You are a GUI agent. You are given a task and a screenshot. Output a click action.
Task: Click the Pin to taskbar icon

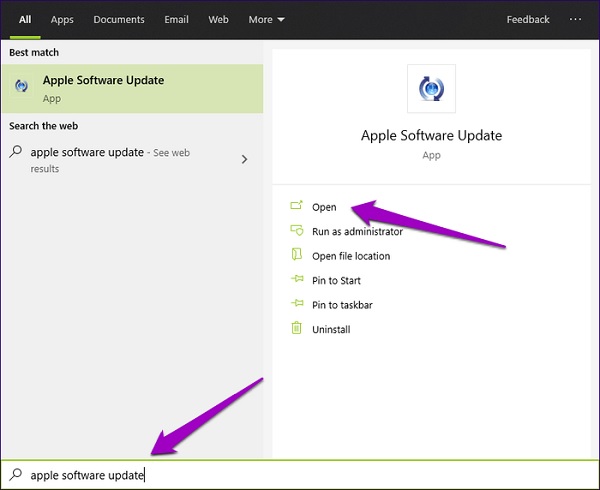point(296,305)
